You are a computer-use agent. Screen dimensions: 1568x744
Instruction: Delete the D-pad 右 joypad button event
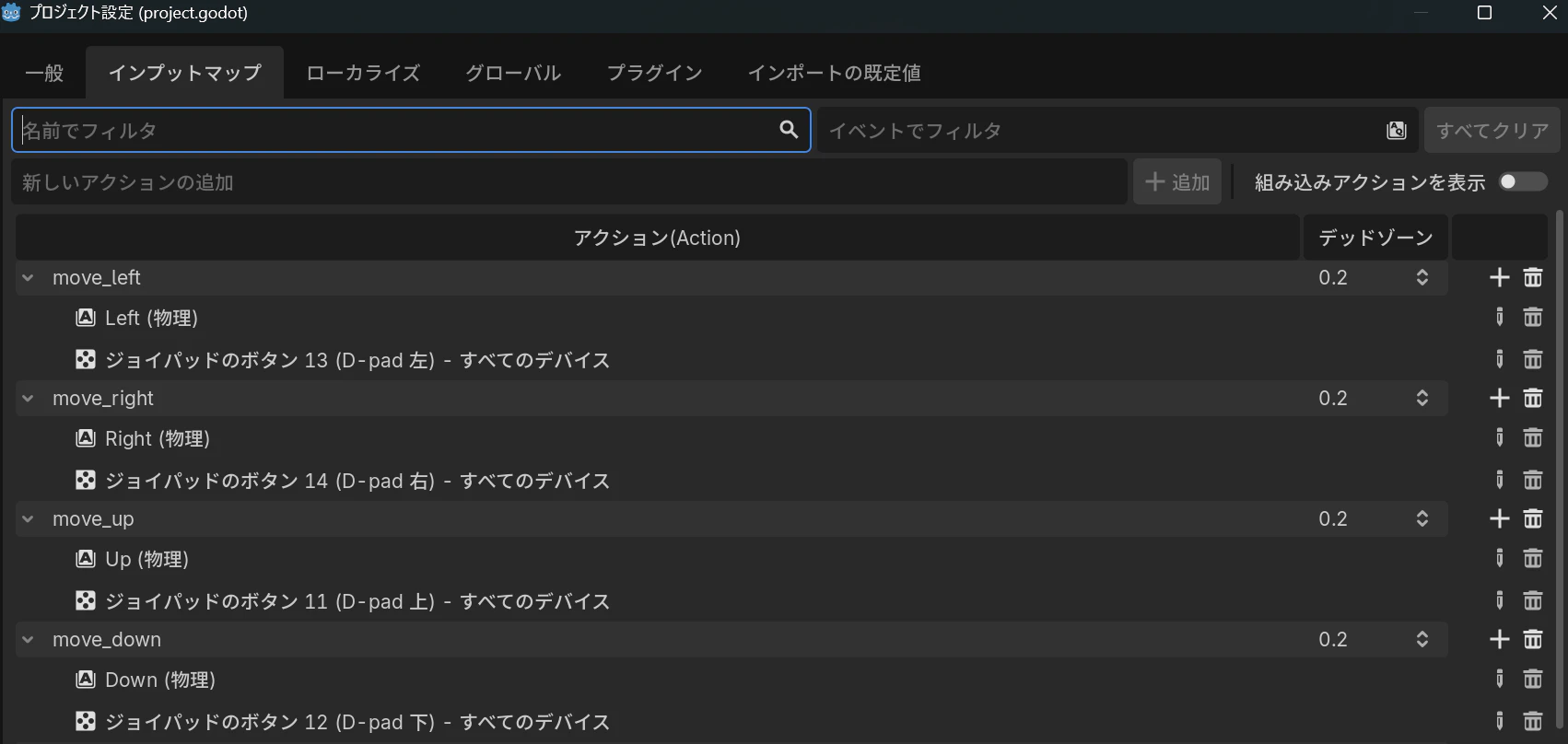point(1533,480)
